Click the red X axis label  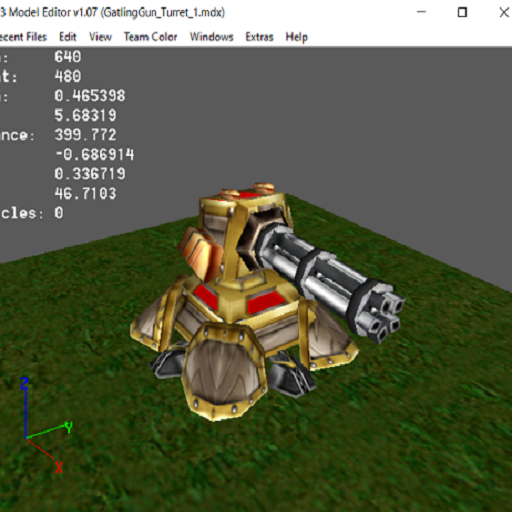59,467
